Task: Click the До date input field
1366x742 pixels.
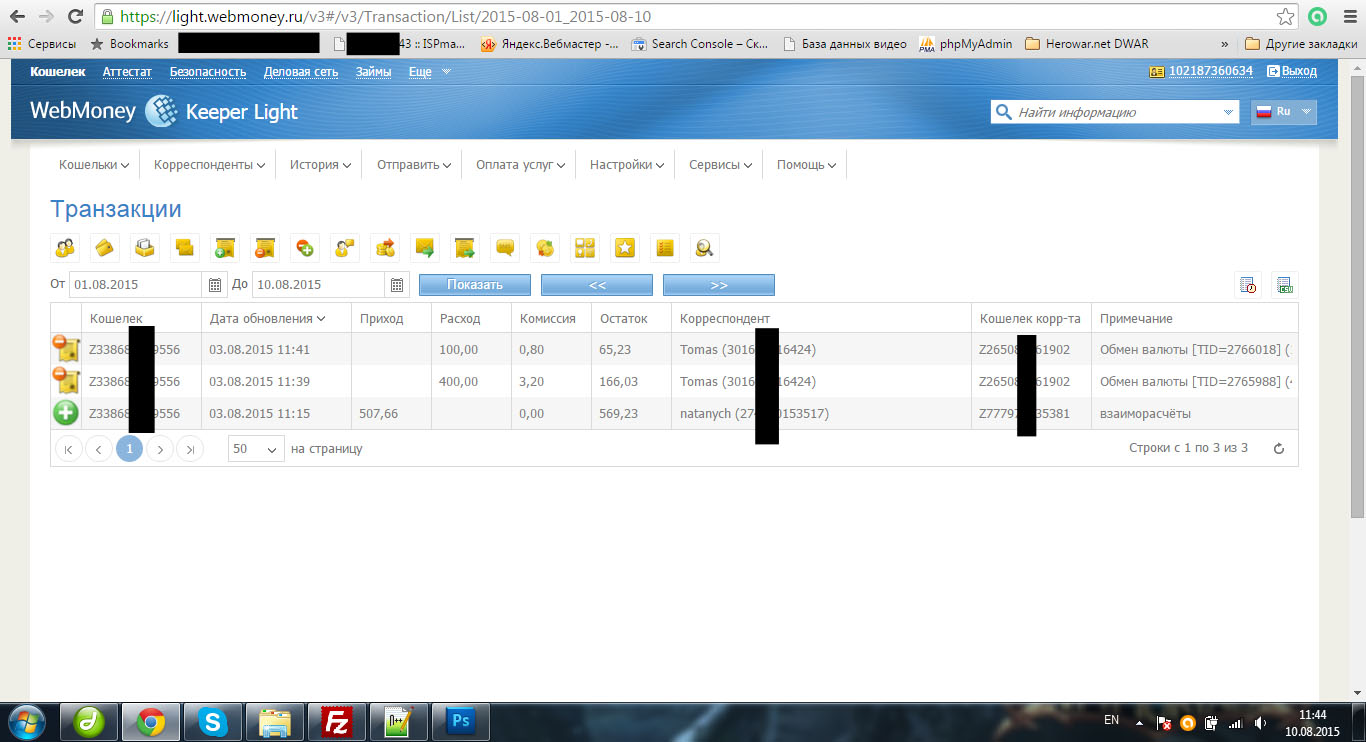Action: [319, 285]
